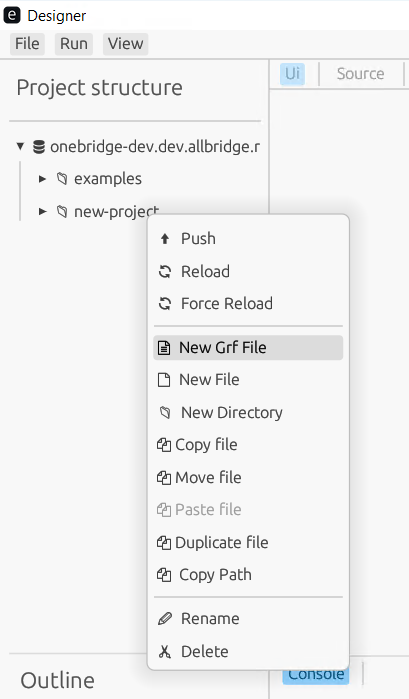
Task: Expand the examples folder arrow
Action: coord(42,179)
